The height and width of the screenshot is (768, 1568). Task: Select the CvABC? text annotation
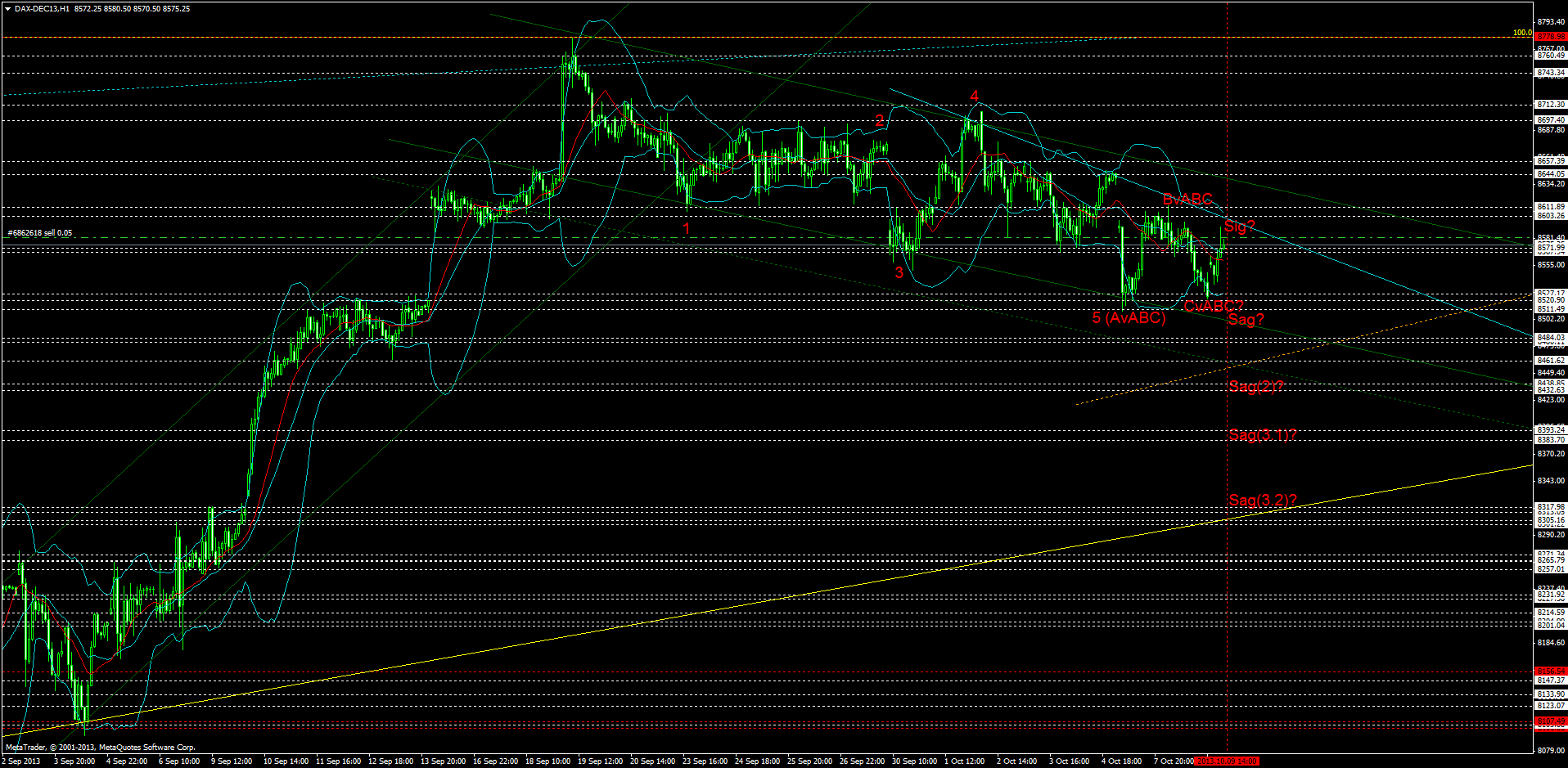tap(1214, 307)
